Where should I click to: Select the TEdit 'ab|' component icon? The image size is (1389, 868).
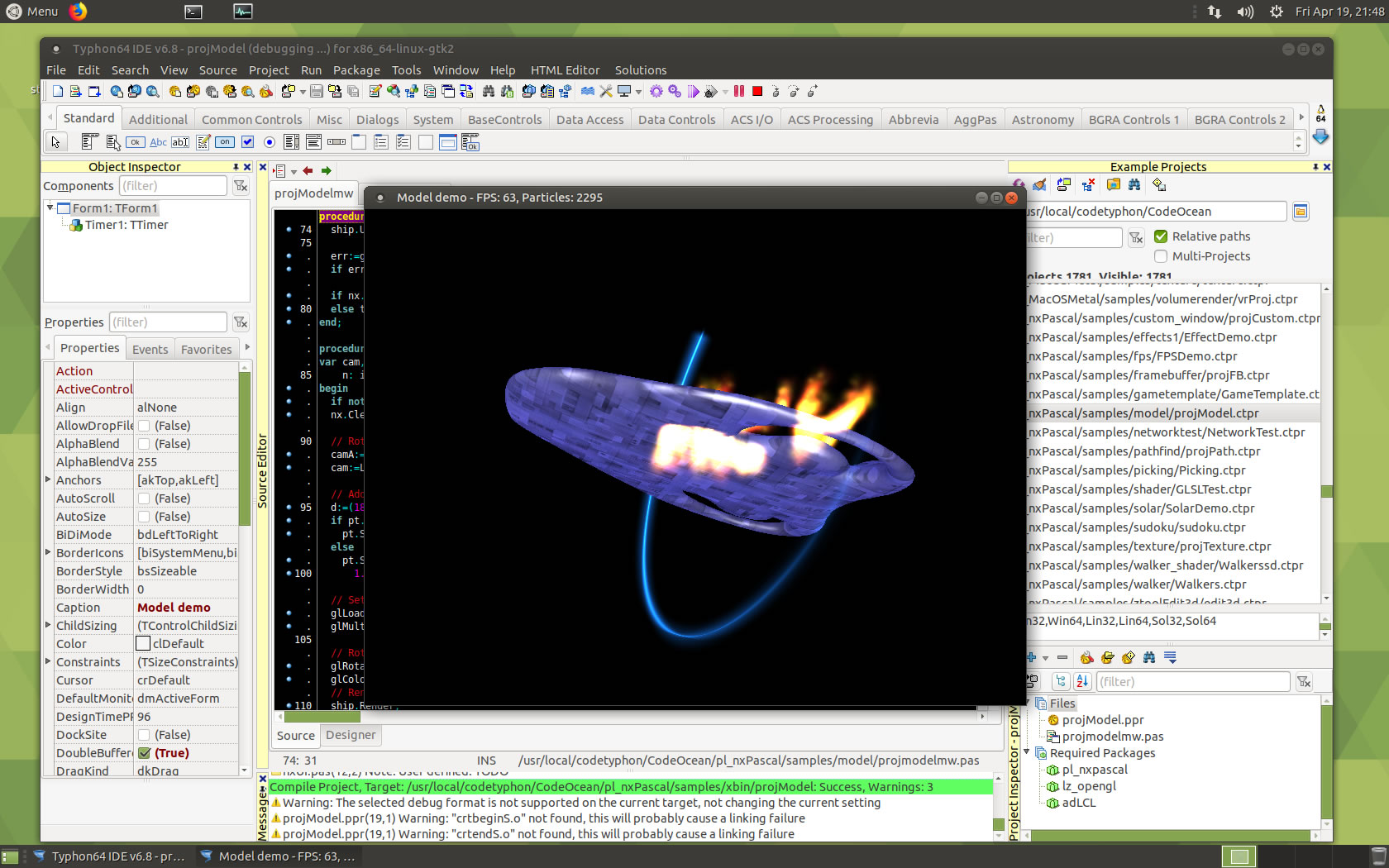180,142
